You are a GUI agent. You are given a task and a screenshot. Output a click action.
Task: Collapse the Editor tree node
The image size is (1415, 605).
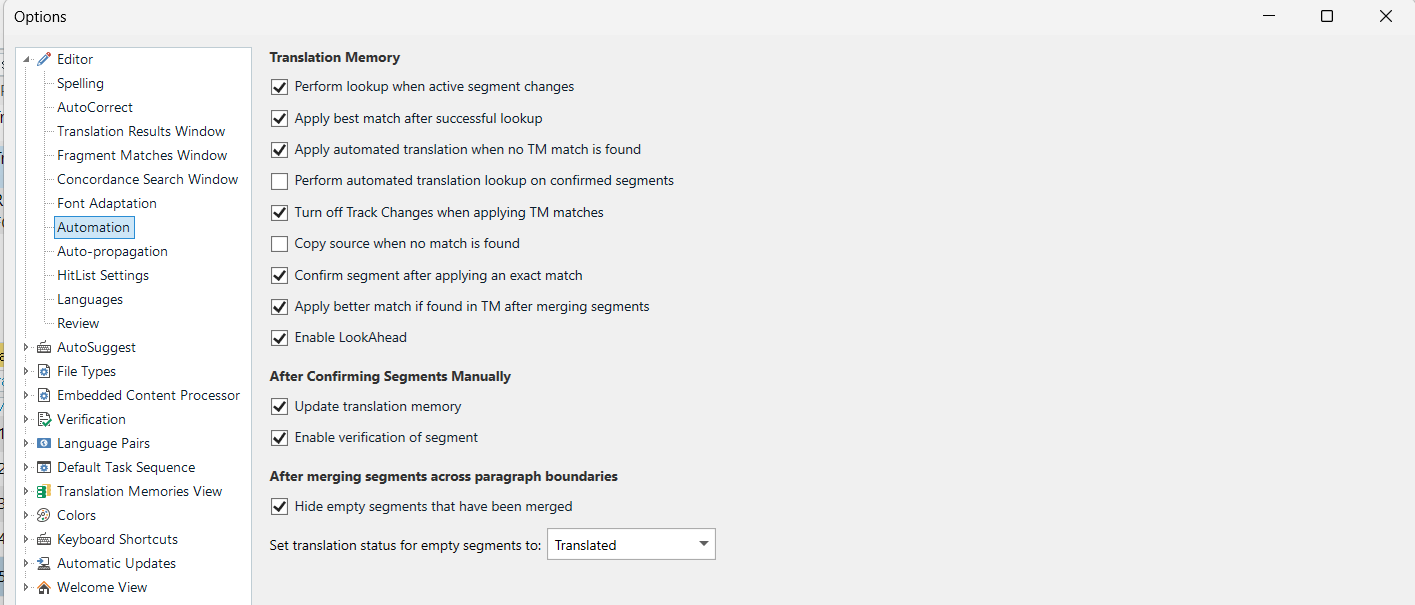[24, 59]
